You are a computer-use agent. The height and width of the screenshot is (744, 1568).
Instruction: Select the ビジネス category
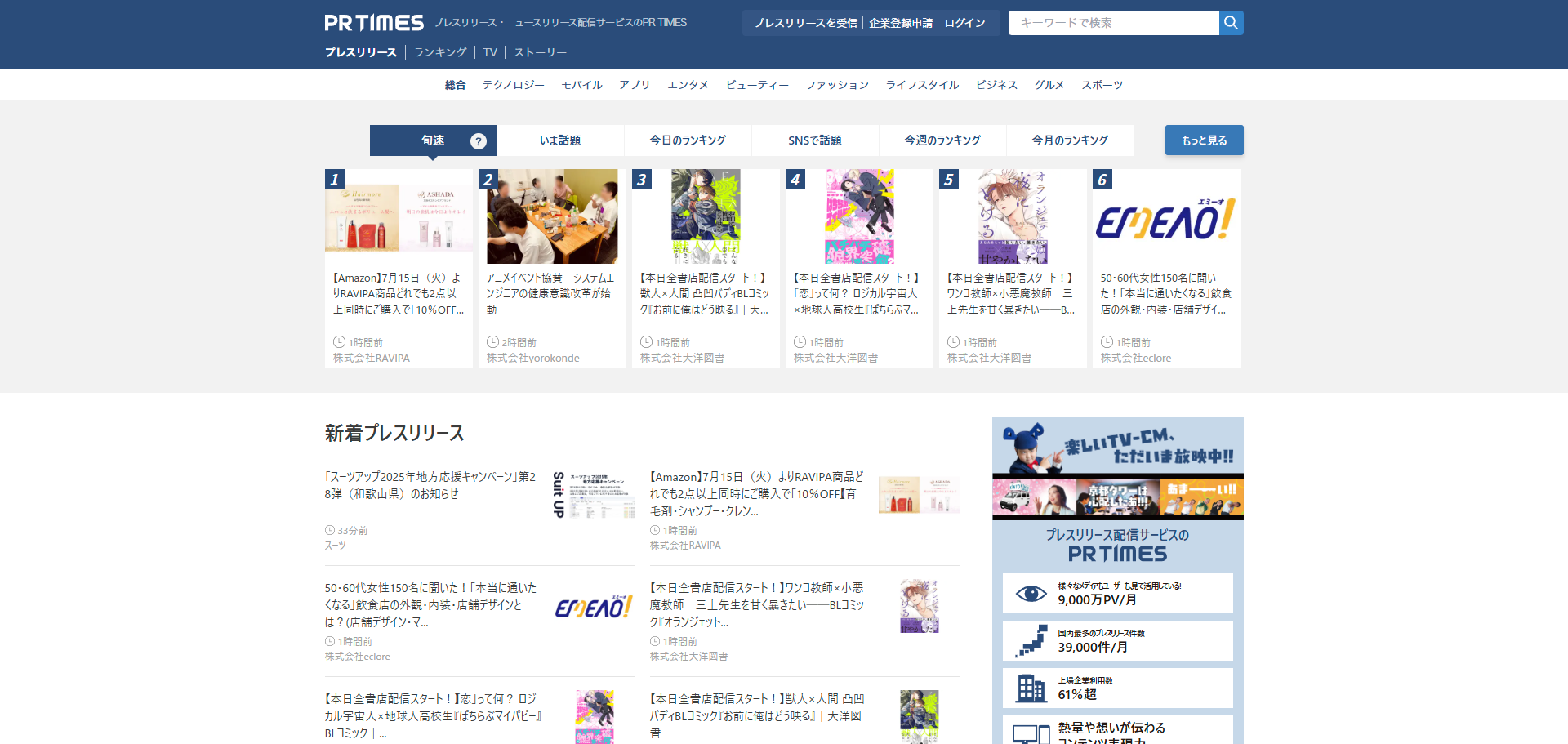point(996,85)
